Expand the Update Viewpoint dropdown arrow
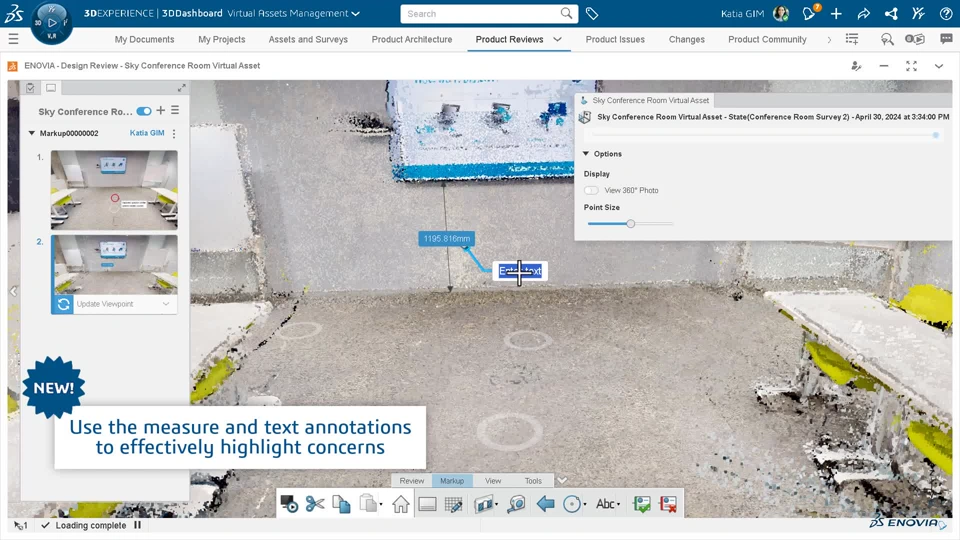The image size is (960, 540). (x=166, y=304)
